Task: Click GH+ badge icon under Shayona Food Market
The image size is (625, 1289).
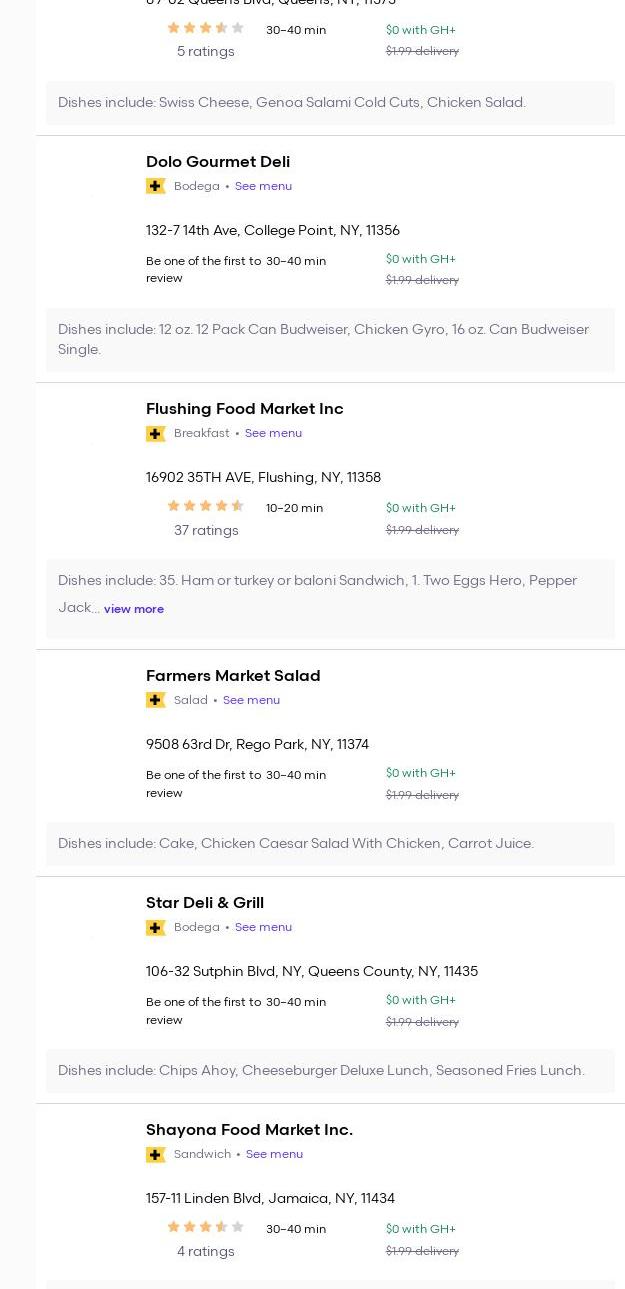Action: 155,1154
